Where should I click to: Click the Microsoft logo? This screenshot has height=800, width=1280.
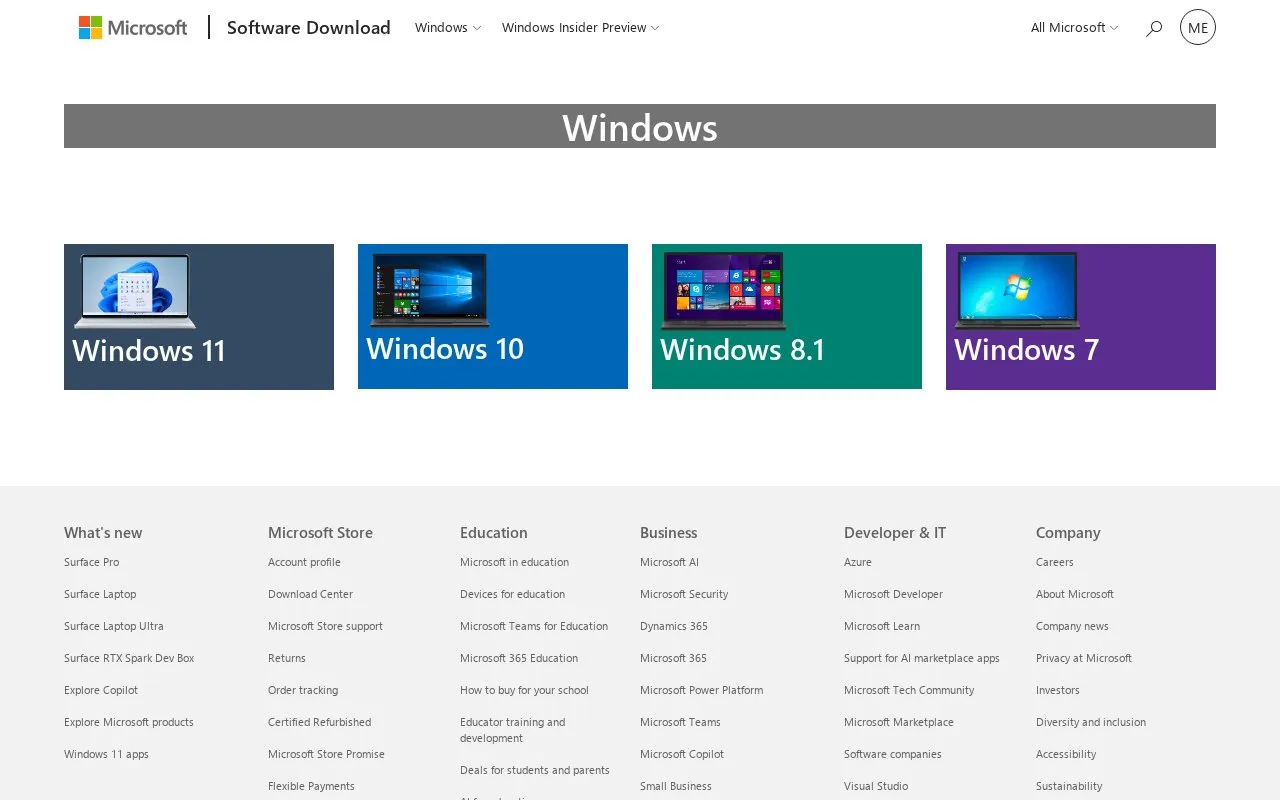pos(133,28)
